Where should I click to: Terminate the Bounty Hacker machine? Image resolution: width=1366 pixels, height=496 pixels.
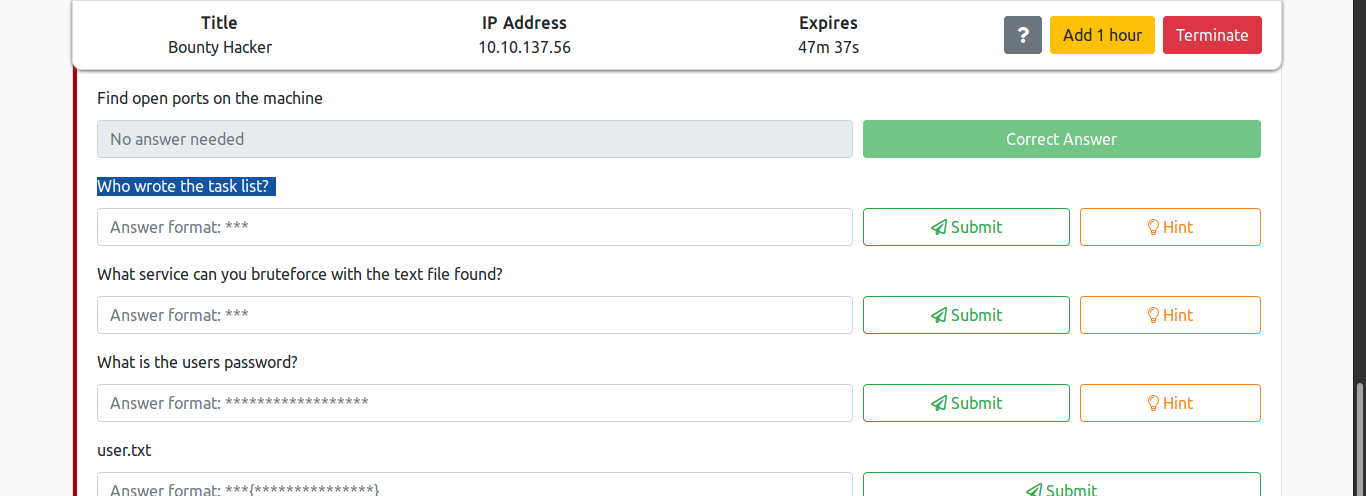pos(1212,35)
